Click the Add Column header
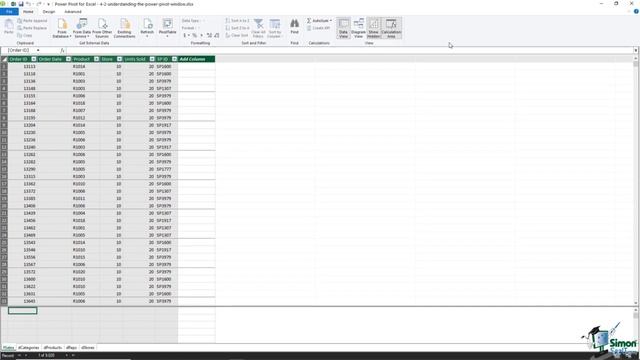The height and width of the screenshot is (360, 640). (196, 59)
